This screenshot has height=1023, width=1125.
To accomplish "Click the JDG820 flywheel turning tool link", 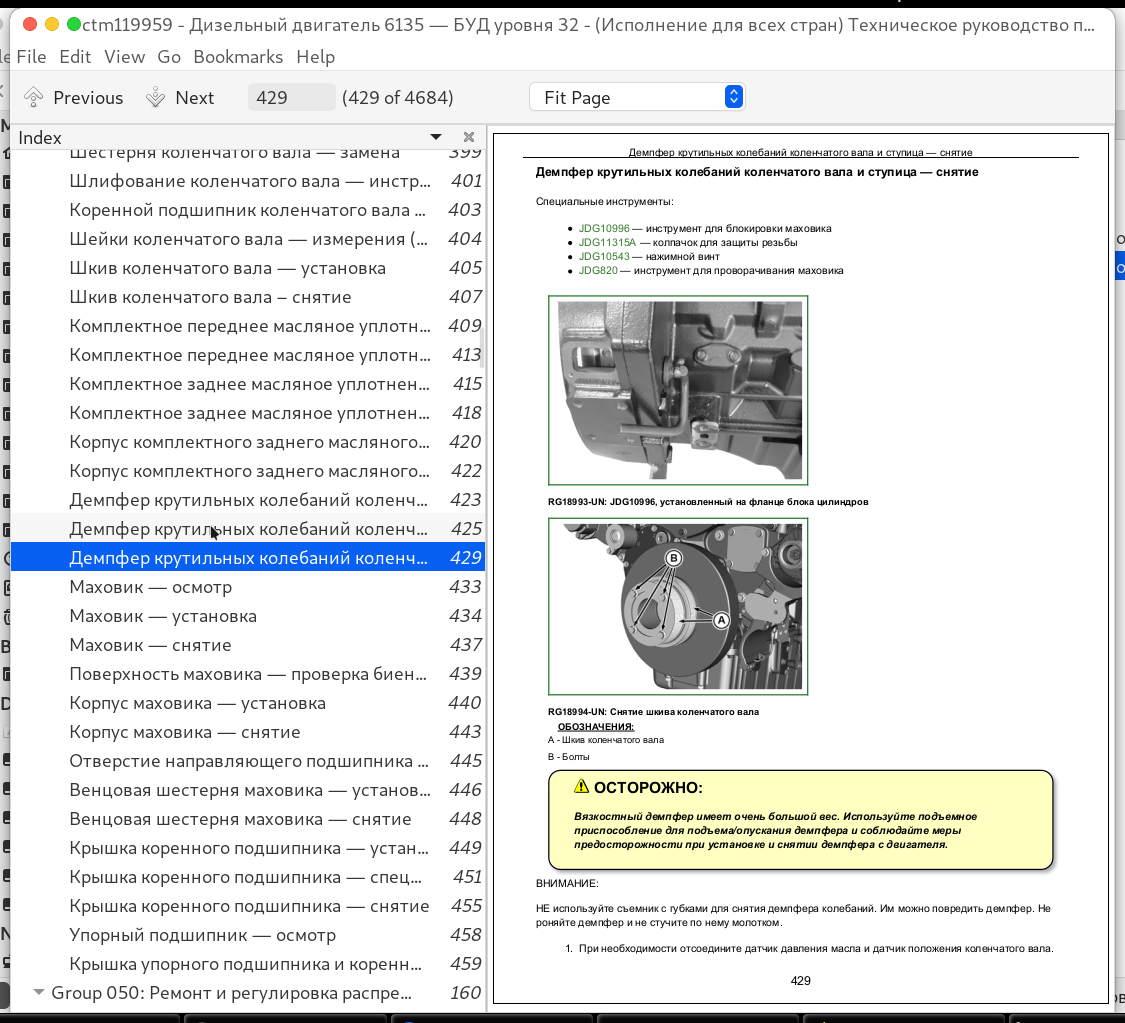I will [598, 270].
